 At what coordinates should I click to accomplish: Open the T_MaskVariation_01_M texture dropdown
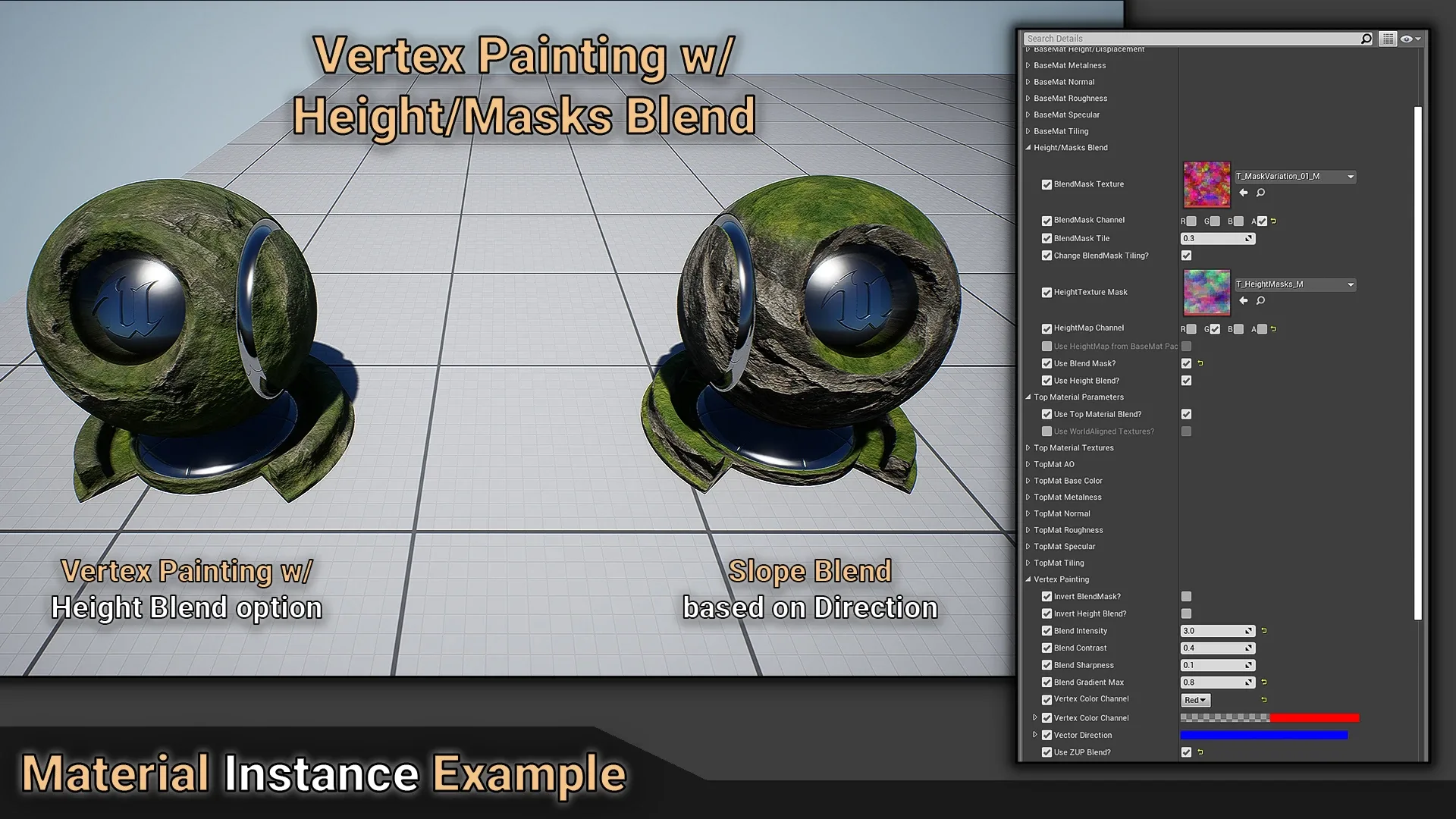1351,177
